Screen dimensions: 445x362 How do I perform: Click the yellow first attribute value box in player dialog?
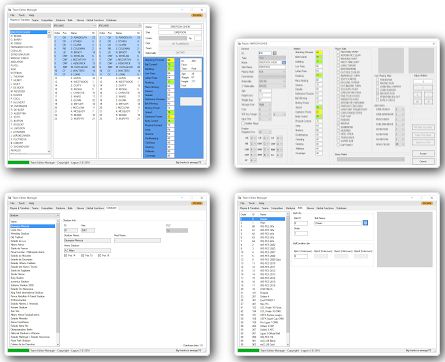click(x=319, y=52)
